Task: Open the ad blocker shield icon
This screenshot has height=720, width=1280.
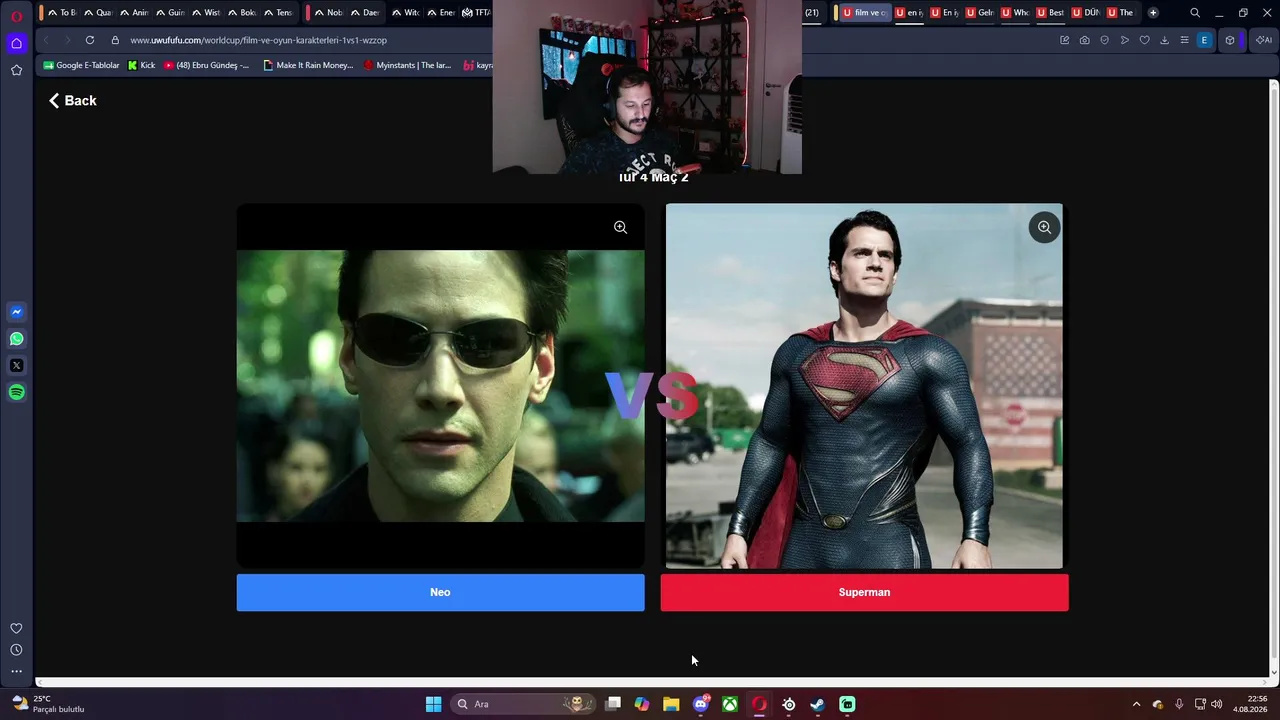Action: pyautogui.click(x=1105, y=40)
